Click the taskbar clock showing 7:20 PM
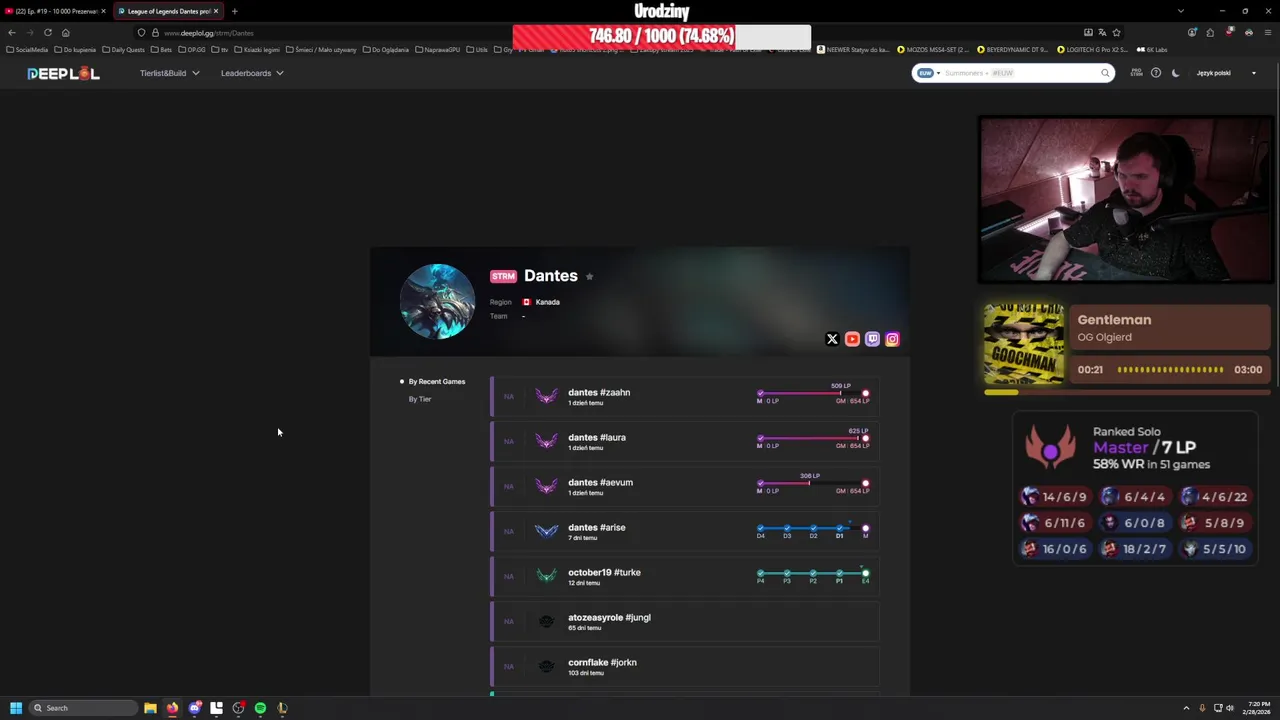Viewport: 1280px width, 720px height. pyautogui.click(x=1257, y=708)
